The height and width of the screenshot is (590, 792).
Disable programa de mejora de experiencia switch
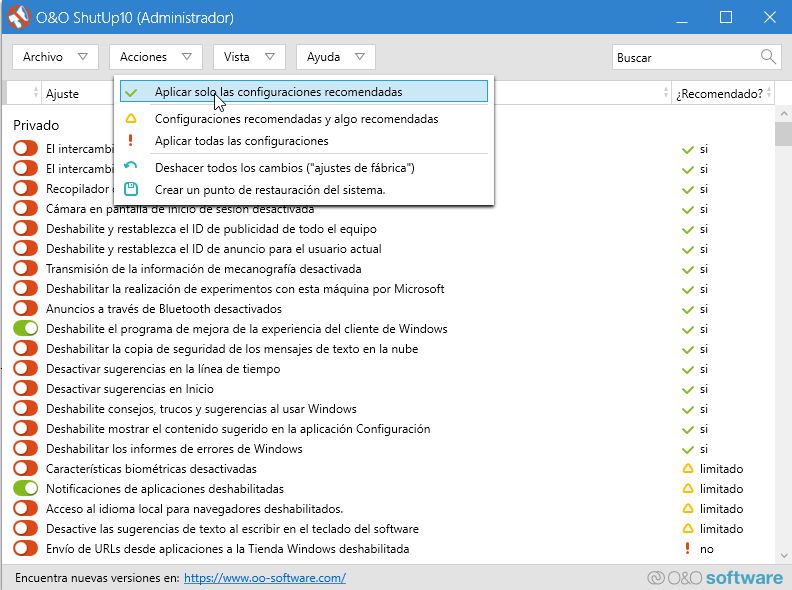pos(25,328)
